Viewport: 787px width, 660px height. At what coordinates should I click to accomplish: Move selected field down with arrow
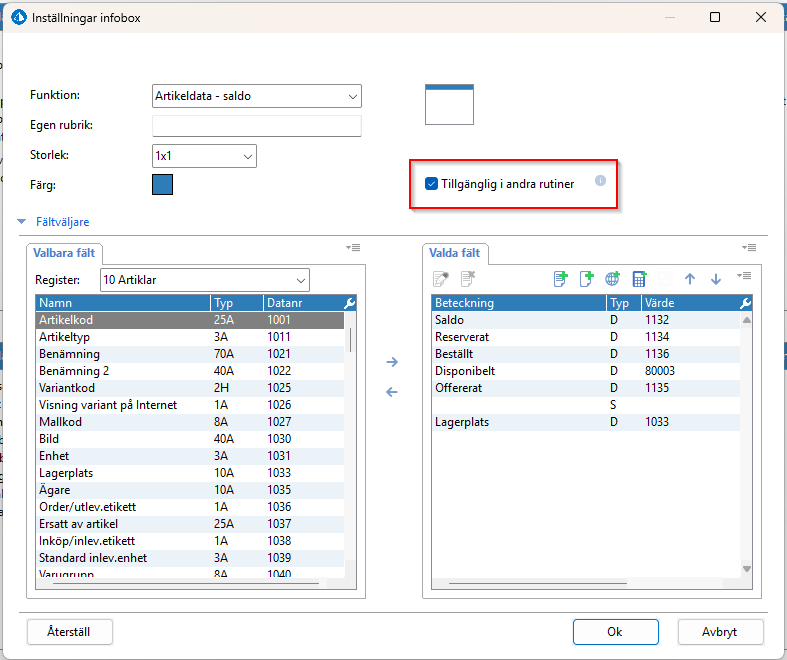pos(716,280)
